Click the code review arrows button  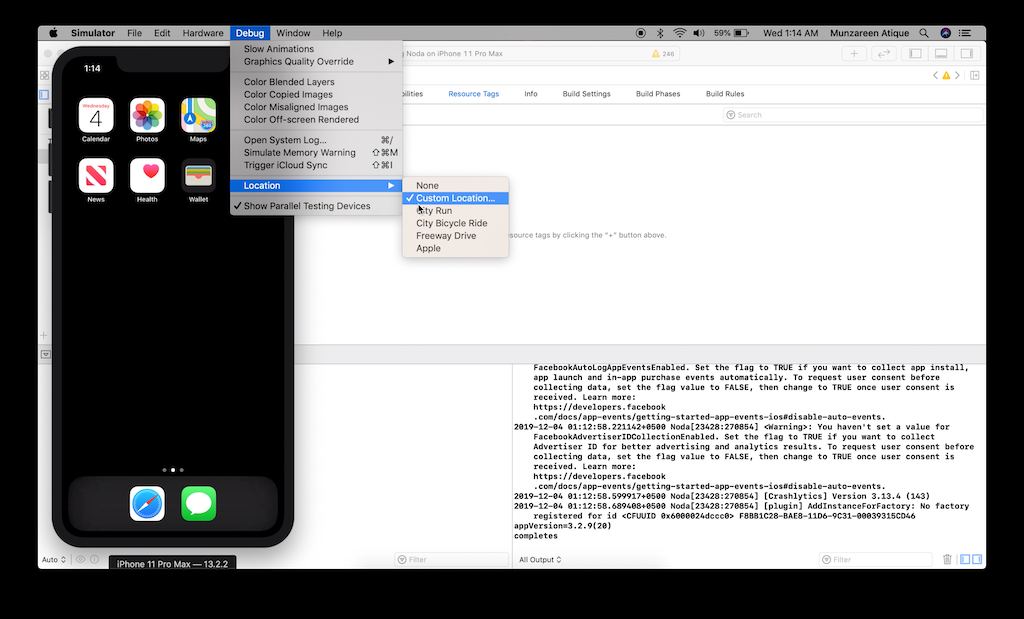pyautogui.click(x=883, y=54)
